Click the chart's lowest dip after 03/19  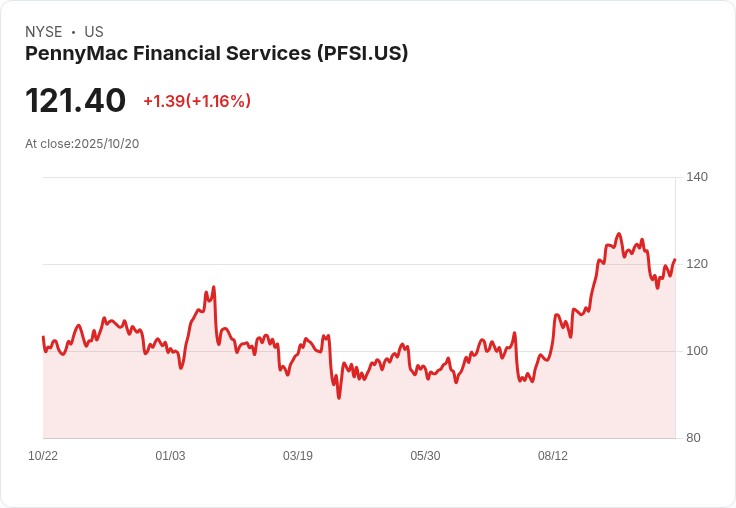tap(339, 398)
